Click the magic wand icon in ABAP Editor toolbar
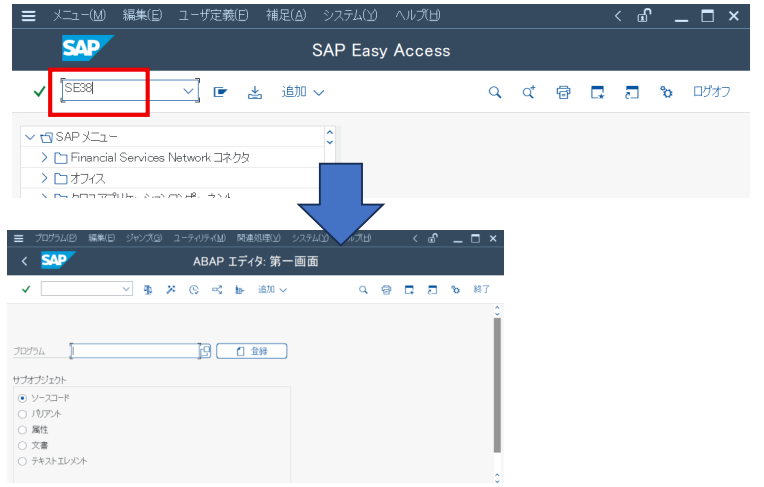 (x=171, y=290)
